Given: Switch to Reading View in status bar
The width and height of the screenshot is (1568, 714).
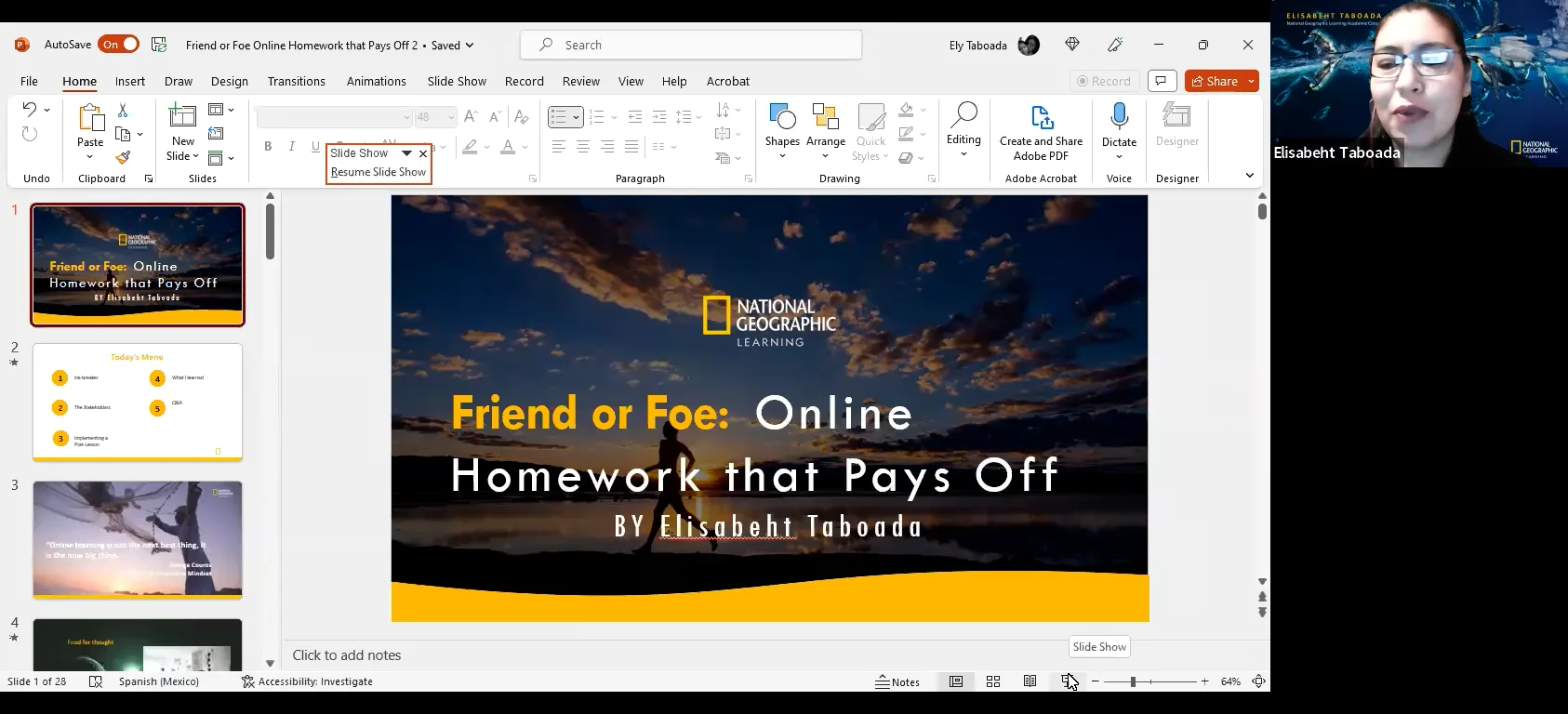Looking at the screenshot, I should coord(1030,681).
